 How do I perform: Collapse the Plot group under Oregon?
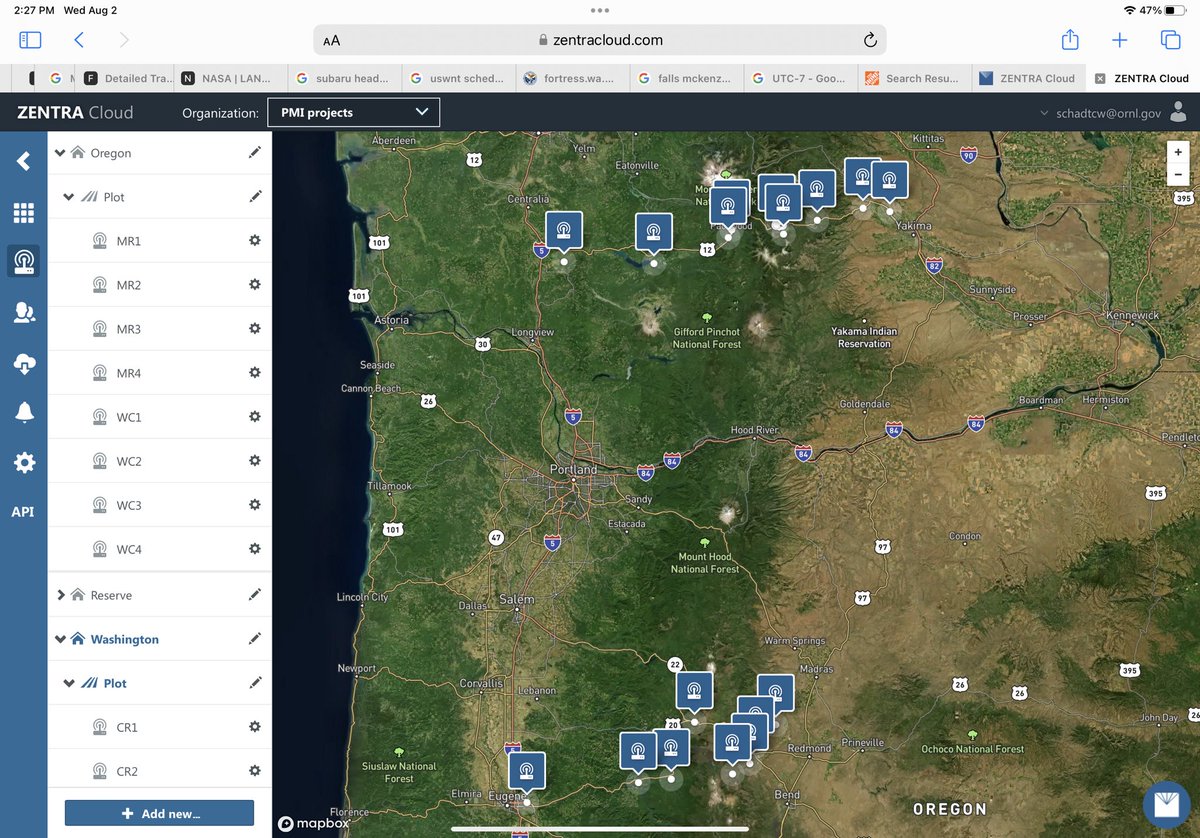68,197
